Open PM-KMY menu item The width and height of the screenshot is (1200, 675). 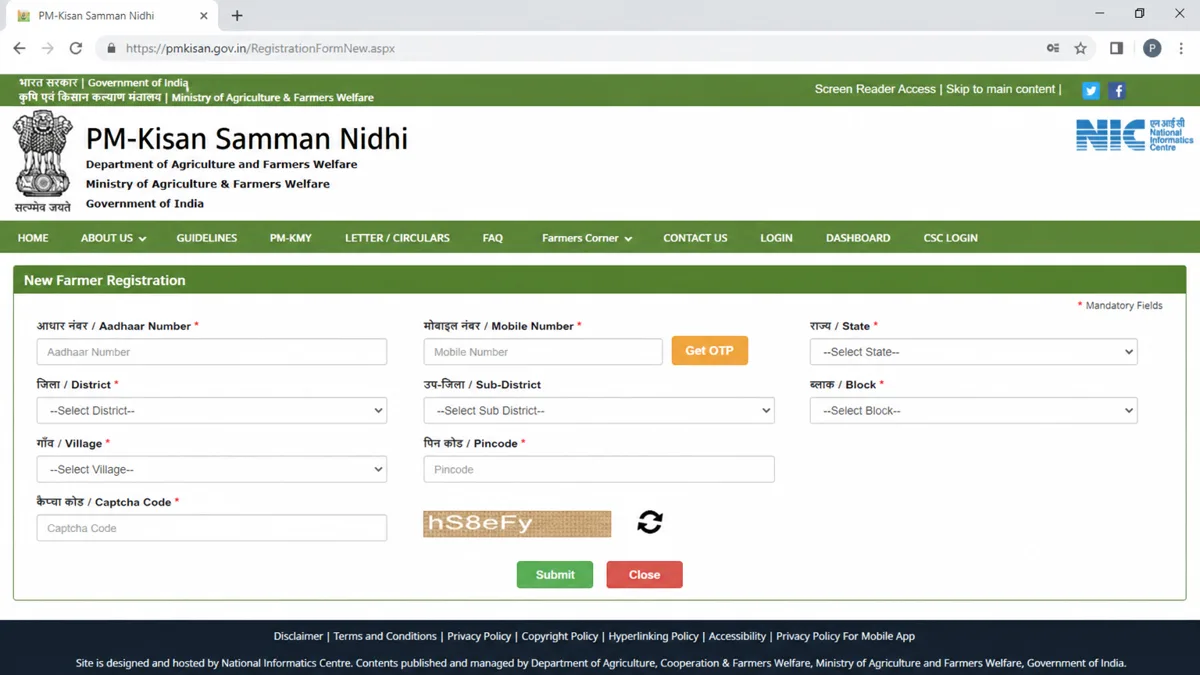(x=291, y=238)
